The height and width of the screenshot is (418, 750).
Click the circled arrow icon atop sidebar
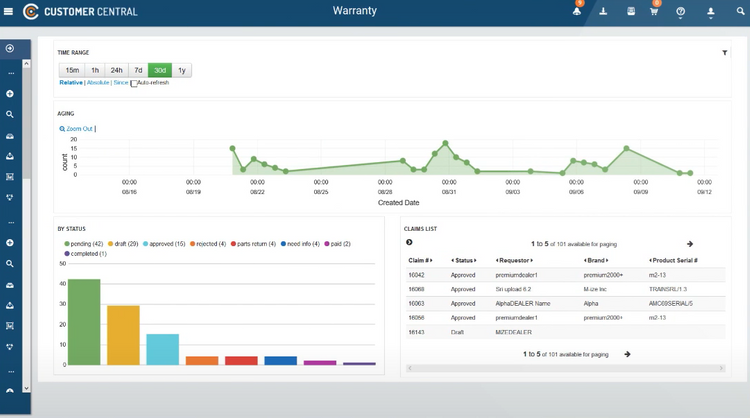coord(10,48)
